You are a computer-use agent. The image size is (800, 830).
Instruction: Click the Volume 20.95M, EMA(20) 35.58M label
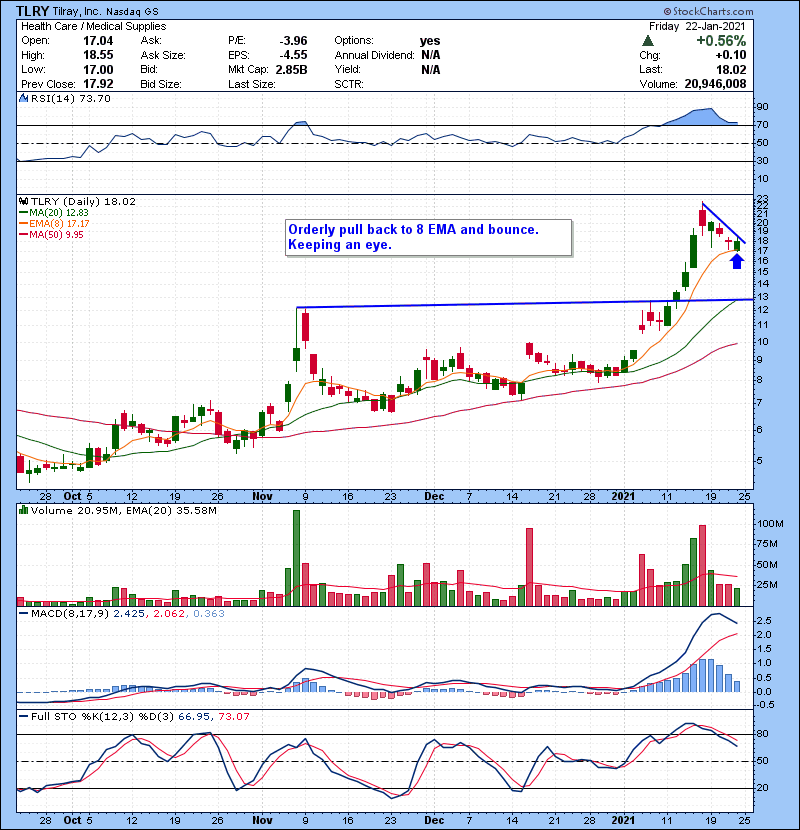[123, 511]
